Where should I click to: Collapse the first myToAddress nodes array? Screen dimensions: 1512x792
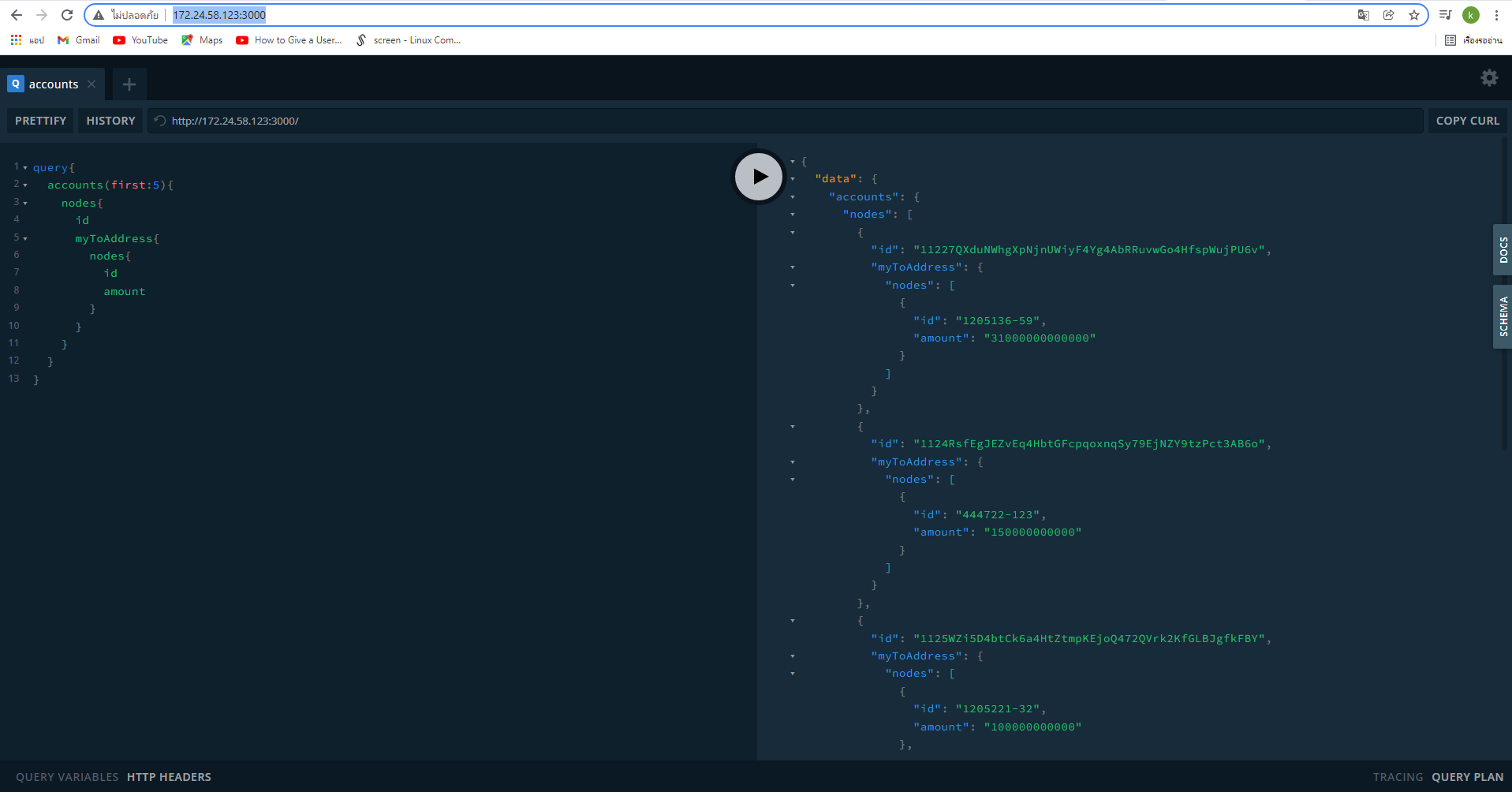click(793, 285)
